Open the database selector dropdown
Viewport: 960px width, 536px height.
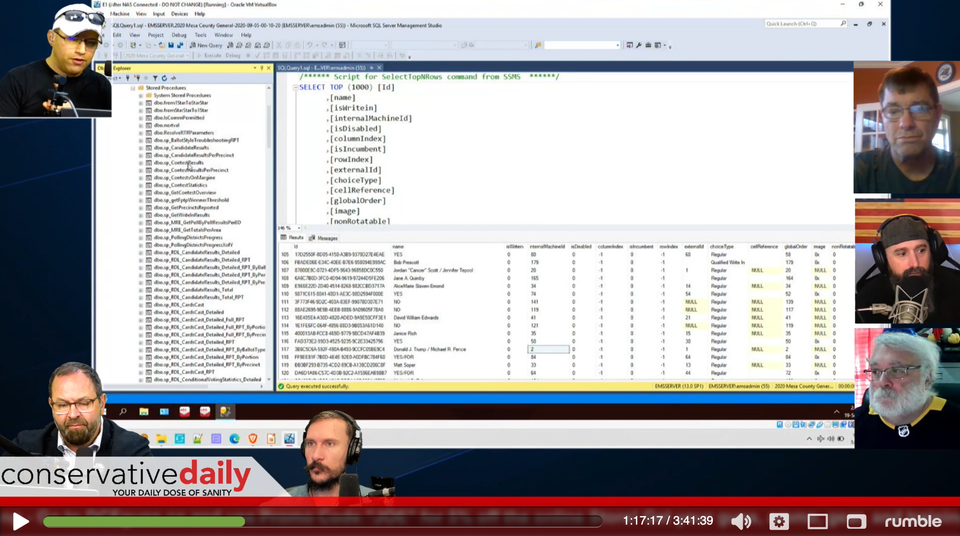[x=157, y=56]
